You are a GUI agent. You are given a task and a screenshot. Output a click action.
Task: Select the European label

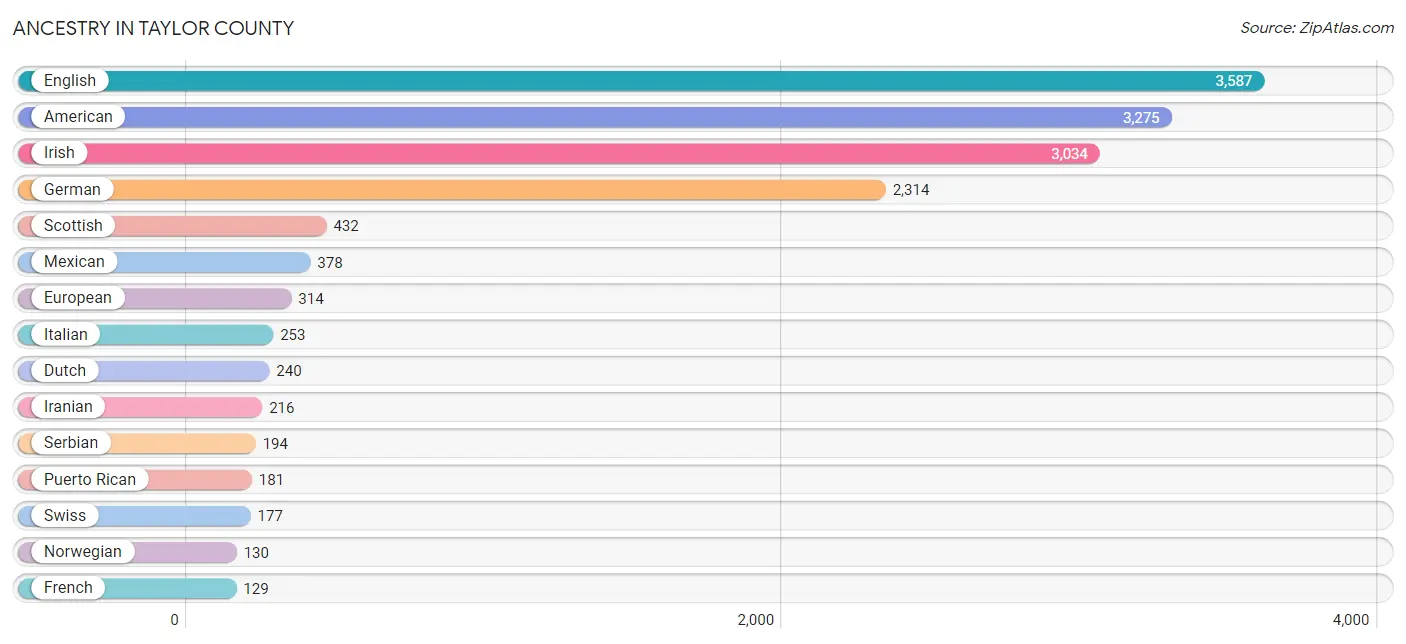click(78, 298)
